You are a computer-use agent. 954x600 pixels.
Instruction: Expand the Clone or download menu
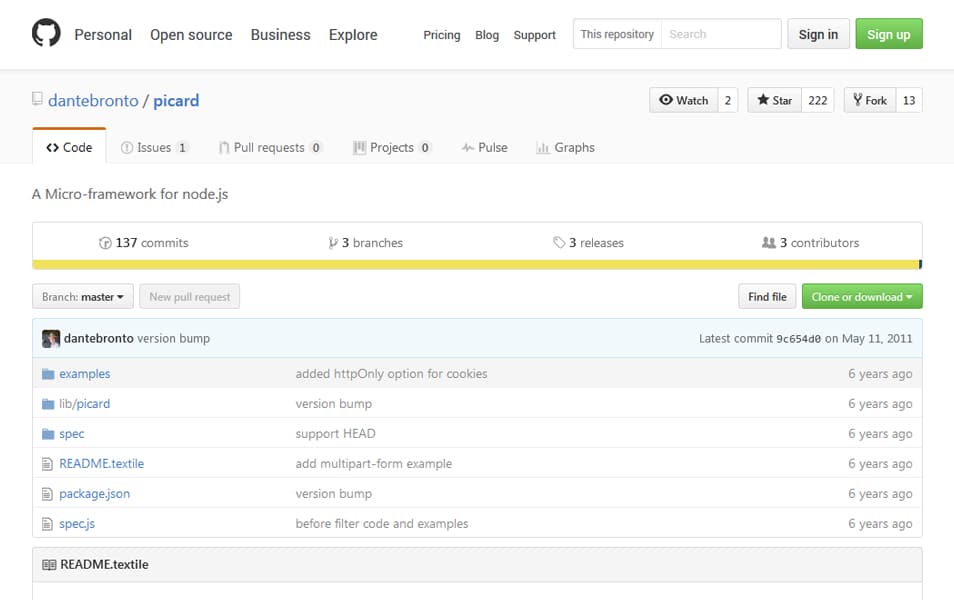(x=861, y=297)
